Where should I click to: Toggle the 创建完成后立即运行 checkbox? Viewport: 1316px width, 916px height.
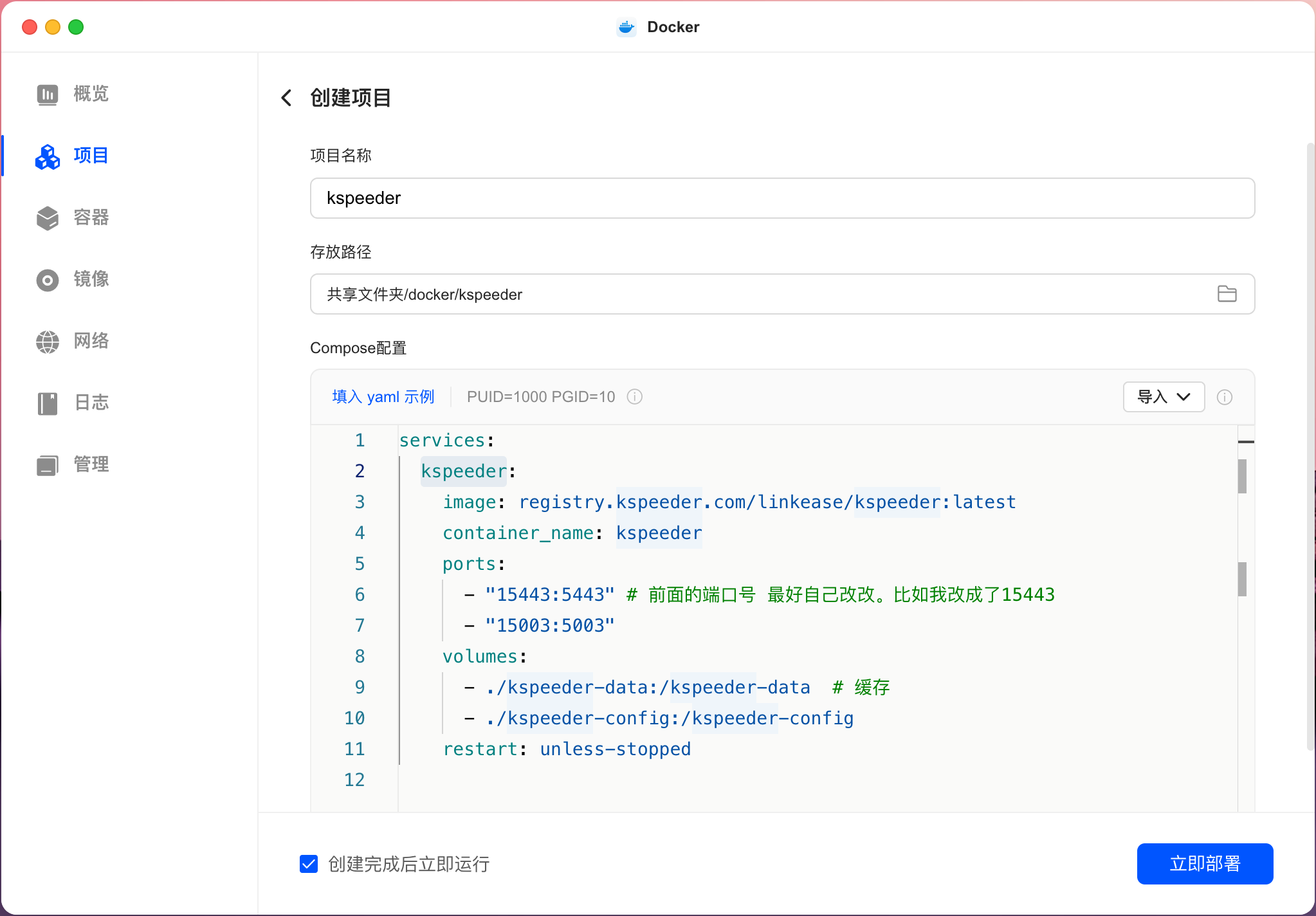tap(309, 864)
